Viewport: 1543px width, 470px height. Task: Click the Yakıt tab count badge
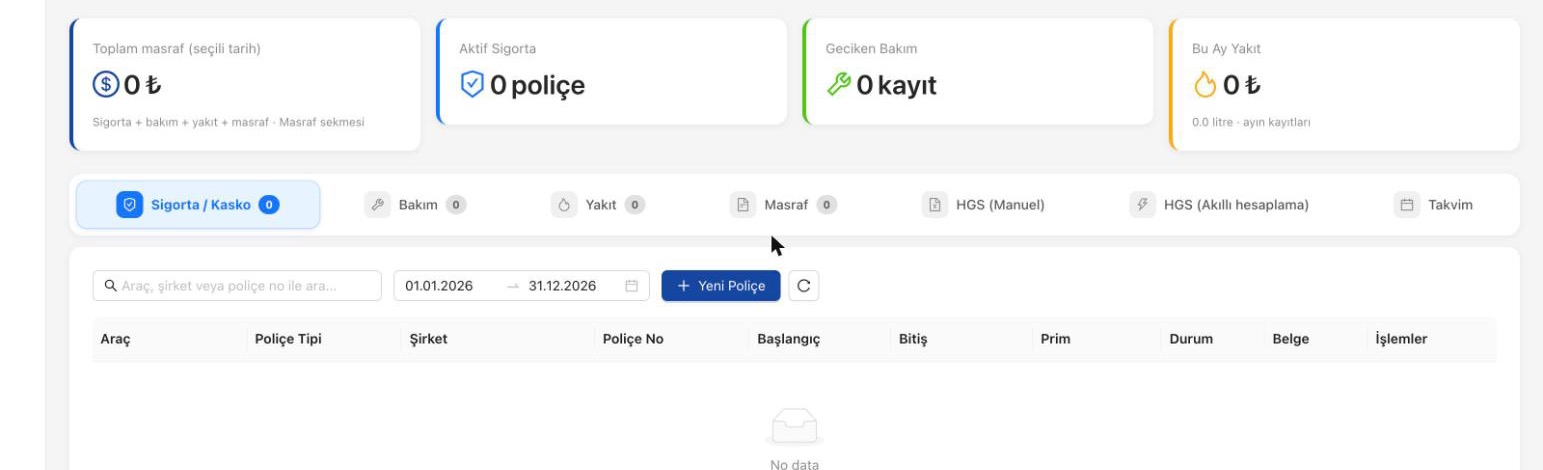(635, 205)
